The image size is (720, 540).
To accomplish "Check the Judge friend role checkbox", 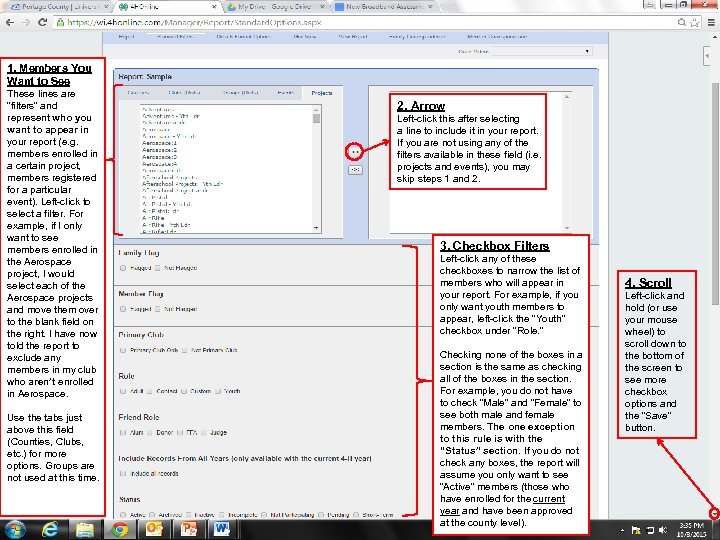I will (x=203, y=432).
